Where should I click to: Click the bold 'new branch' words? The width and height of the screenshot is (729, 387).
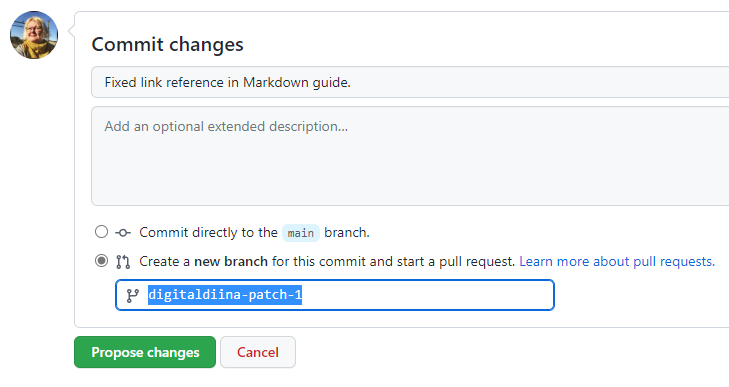[x=231, y=261]
